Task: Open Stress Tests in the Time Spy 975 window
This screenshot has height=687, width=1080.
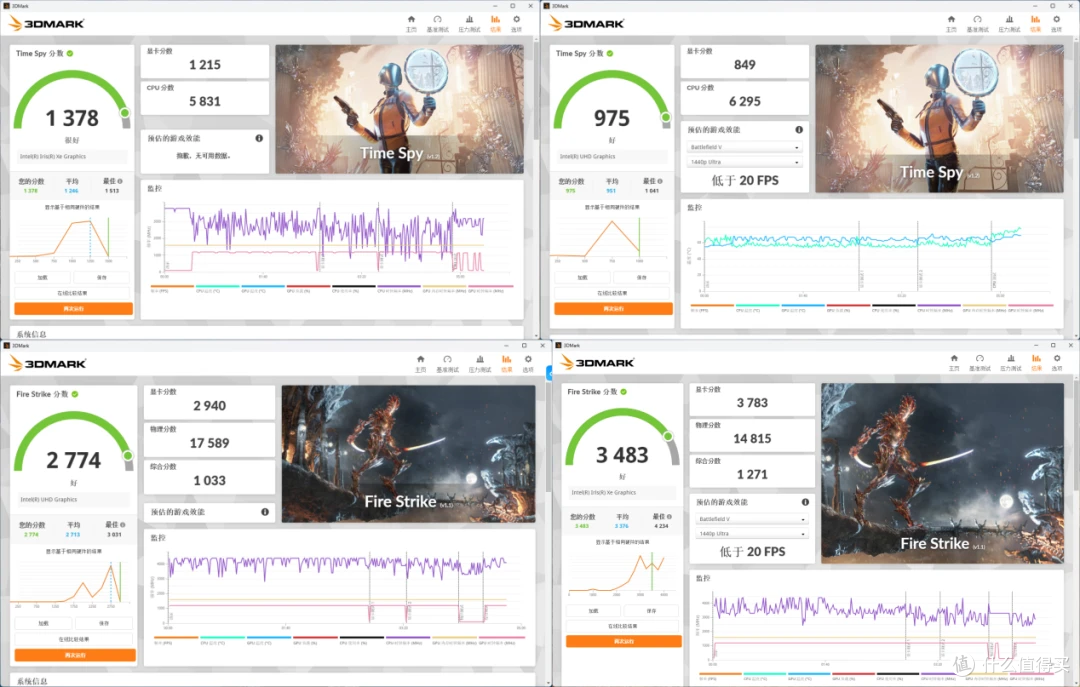Action: click(1010, 23)
